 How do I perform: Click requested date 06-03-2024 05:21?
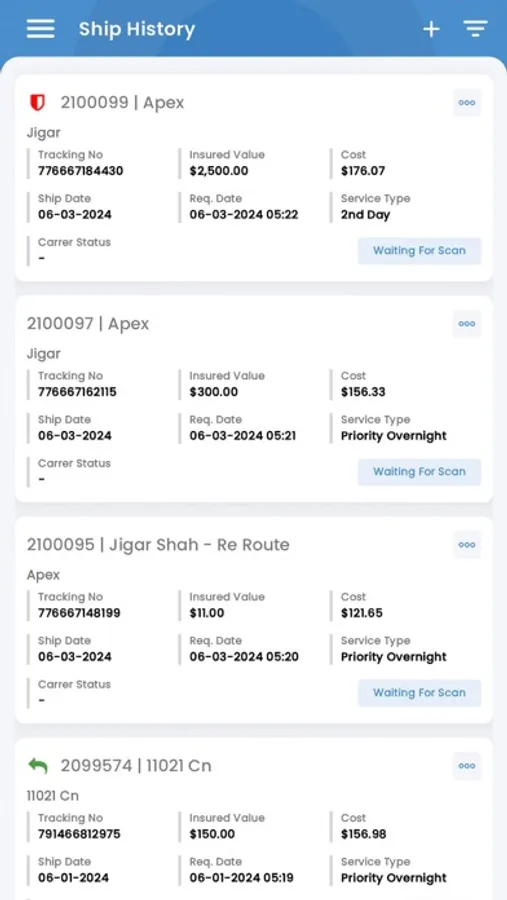coord(243,436)
